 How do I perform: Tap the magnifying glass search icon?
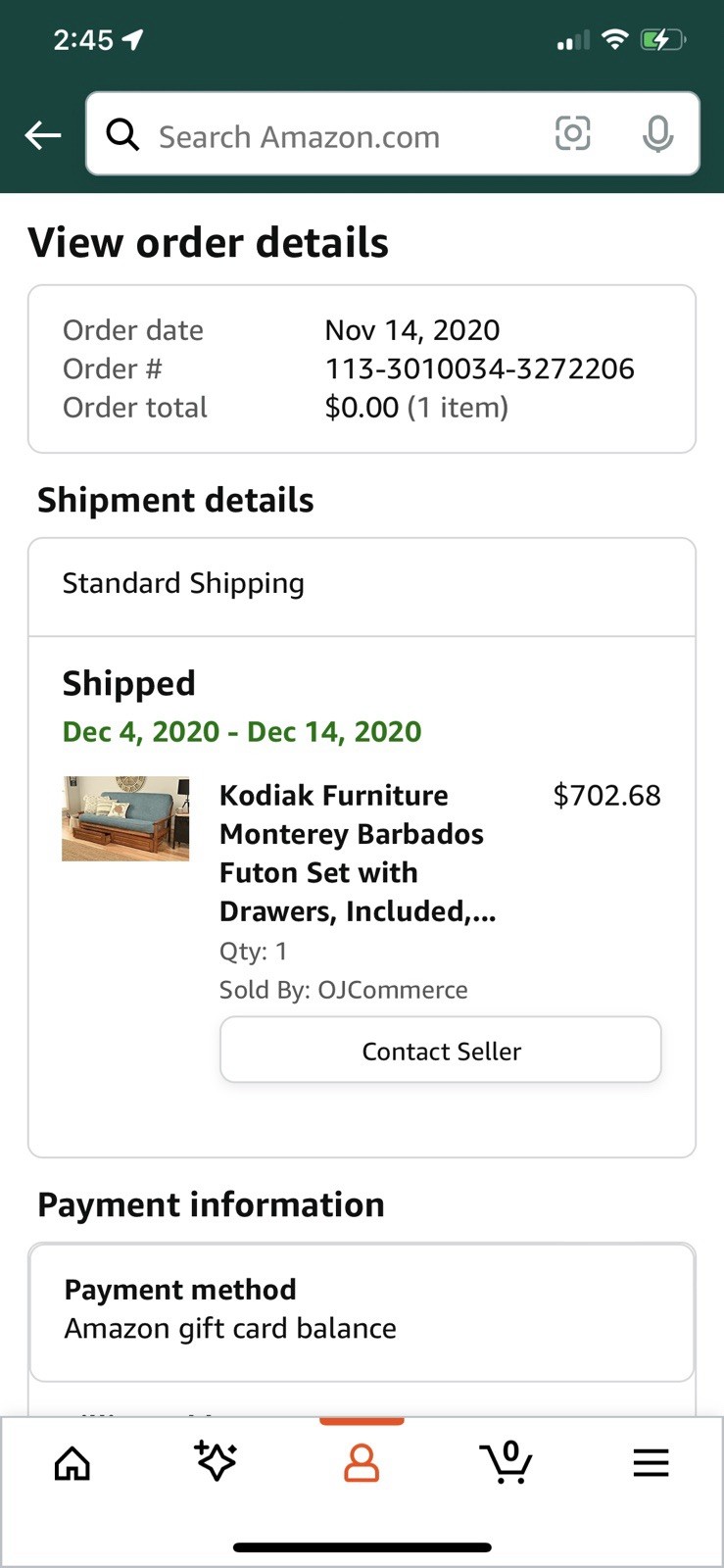tap(122, 134)
